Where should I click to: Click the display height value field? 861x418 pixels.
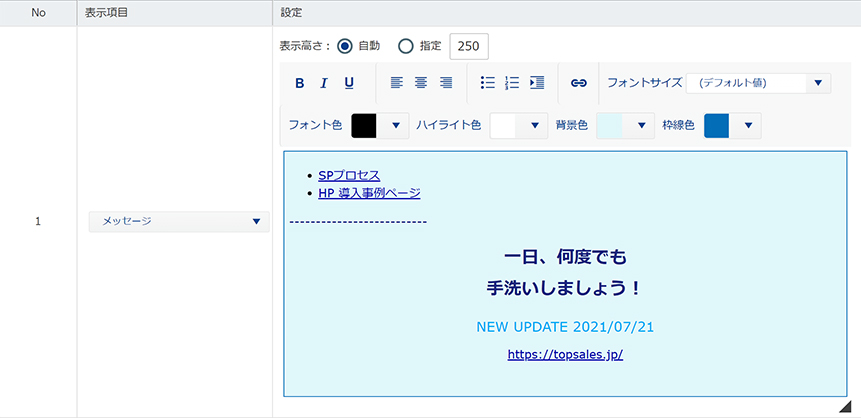pyautogui.click(x=469, y=46)
